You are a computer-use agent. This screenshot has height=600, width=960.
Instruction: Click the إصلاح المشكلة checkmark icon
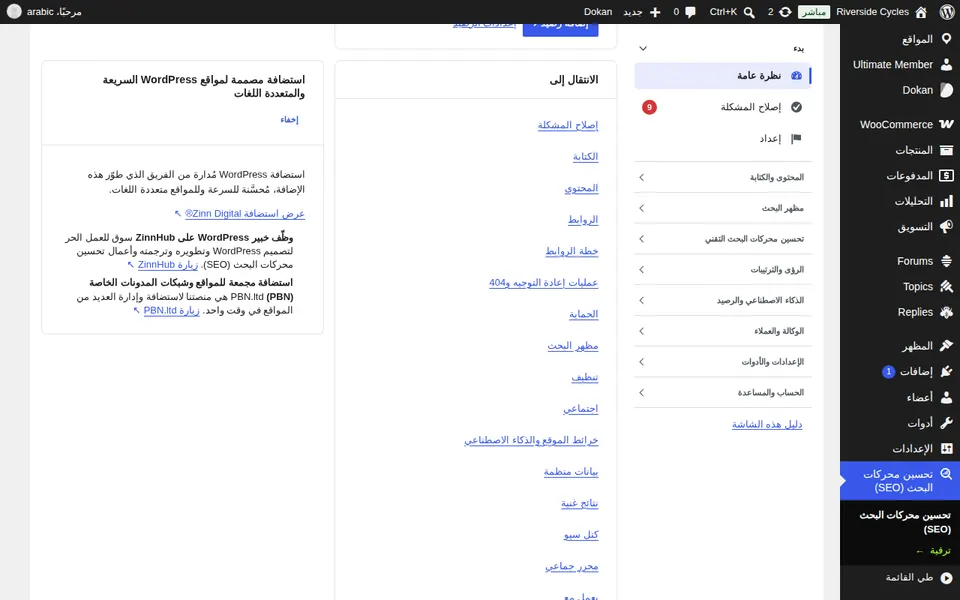[x=796, y=107]
